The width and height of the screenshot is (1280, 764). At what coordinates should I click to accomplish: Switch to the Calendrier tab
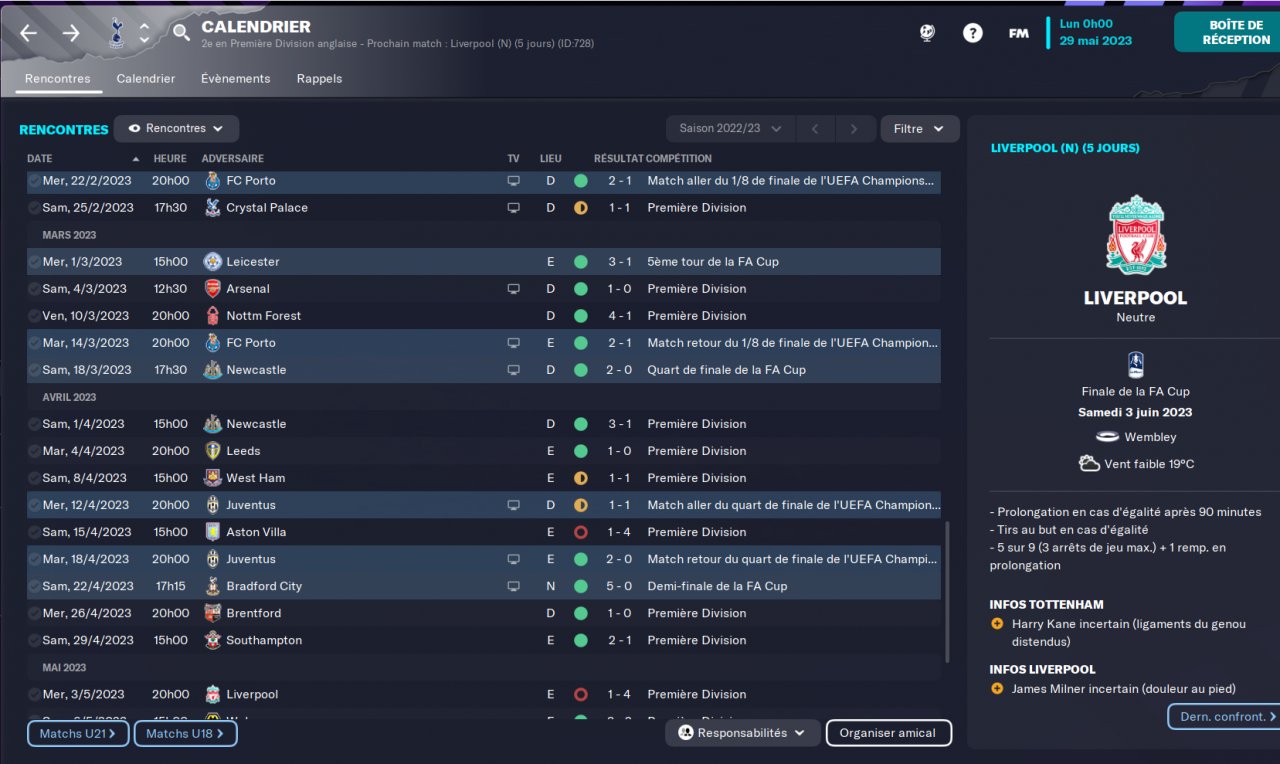(146, 79)
